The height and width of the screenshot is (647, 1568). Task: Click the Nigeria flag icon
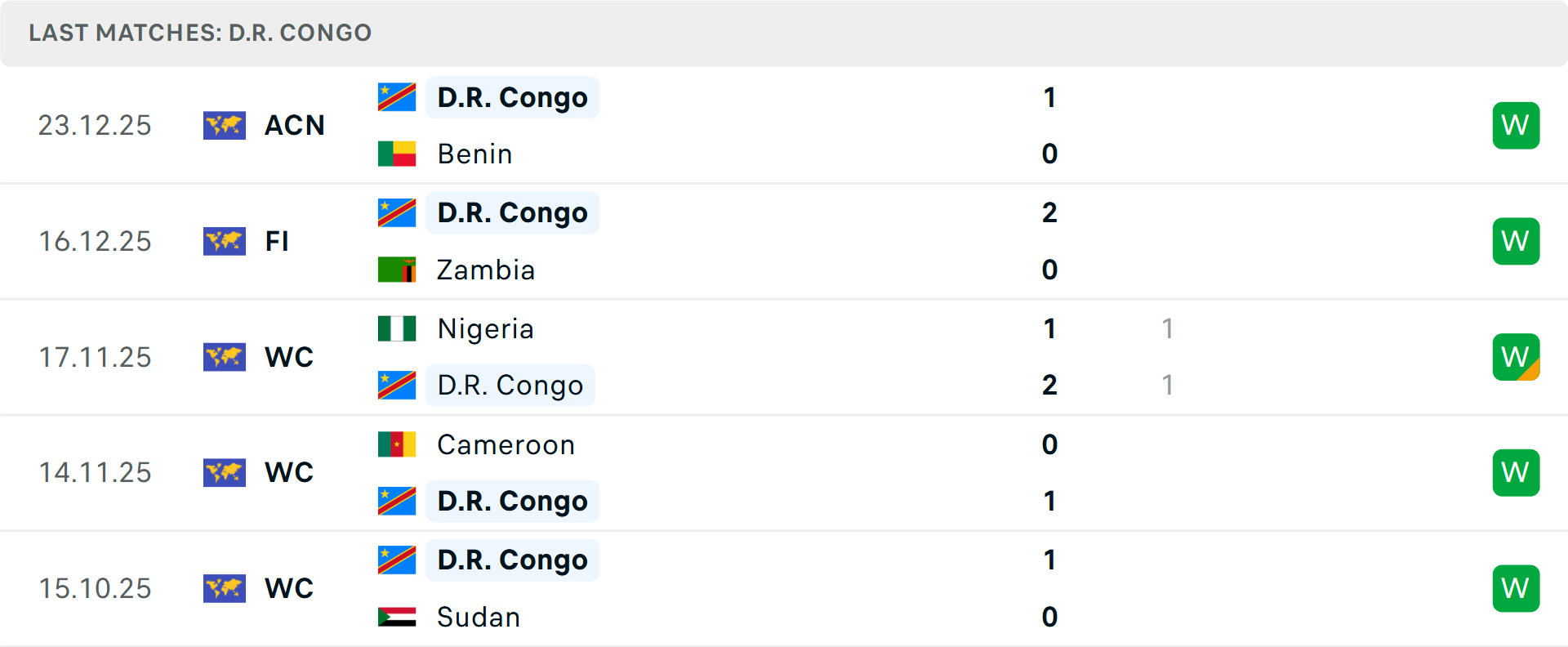pyautogui.click(x=397, y=328)
